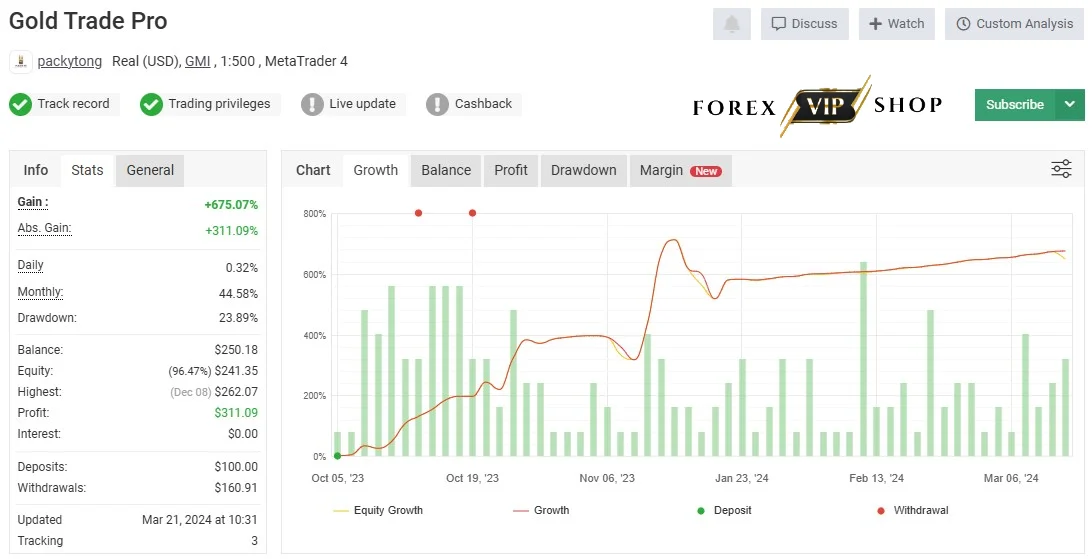Click the notification bell icon
Screen dimensions: 1092x559
731,24
